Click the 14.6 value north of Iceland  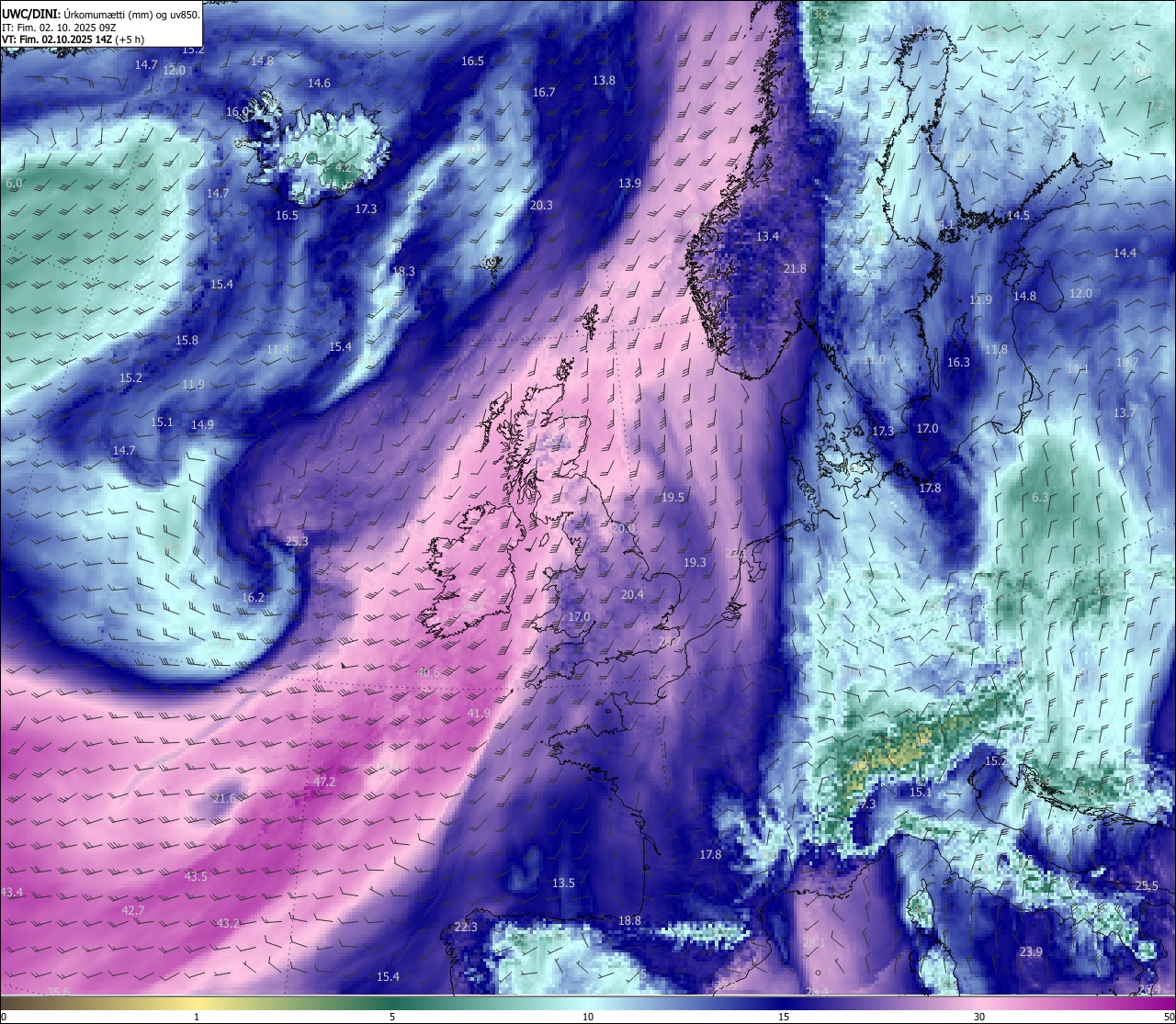coord(319,84)
